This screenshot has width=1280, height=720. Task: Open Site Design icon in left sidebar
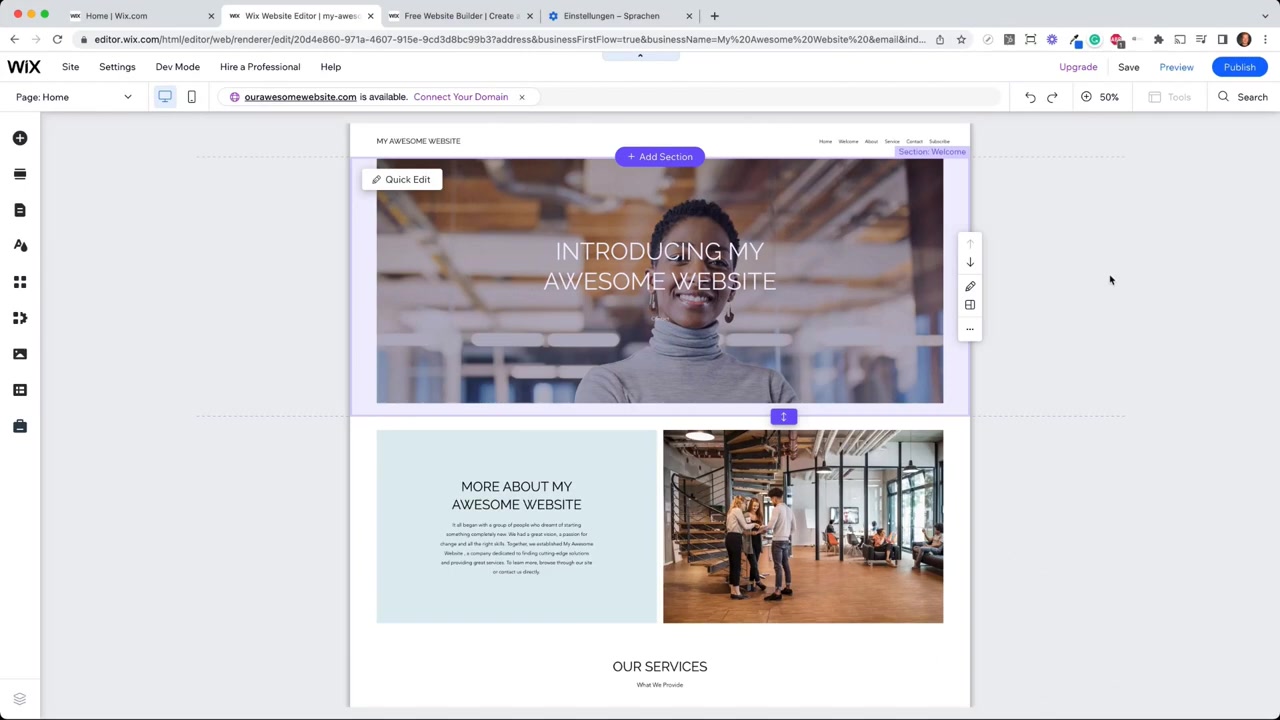[x=20, y=246]
